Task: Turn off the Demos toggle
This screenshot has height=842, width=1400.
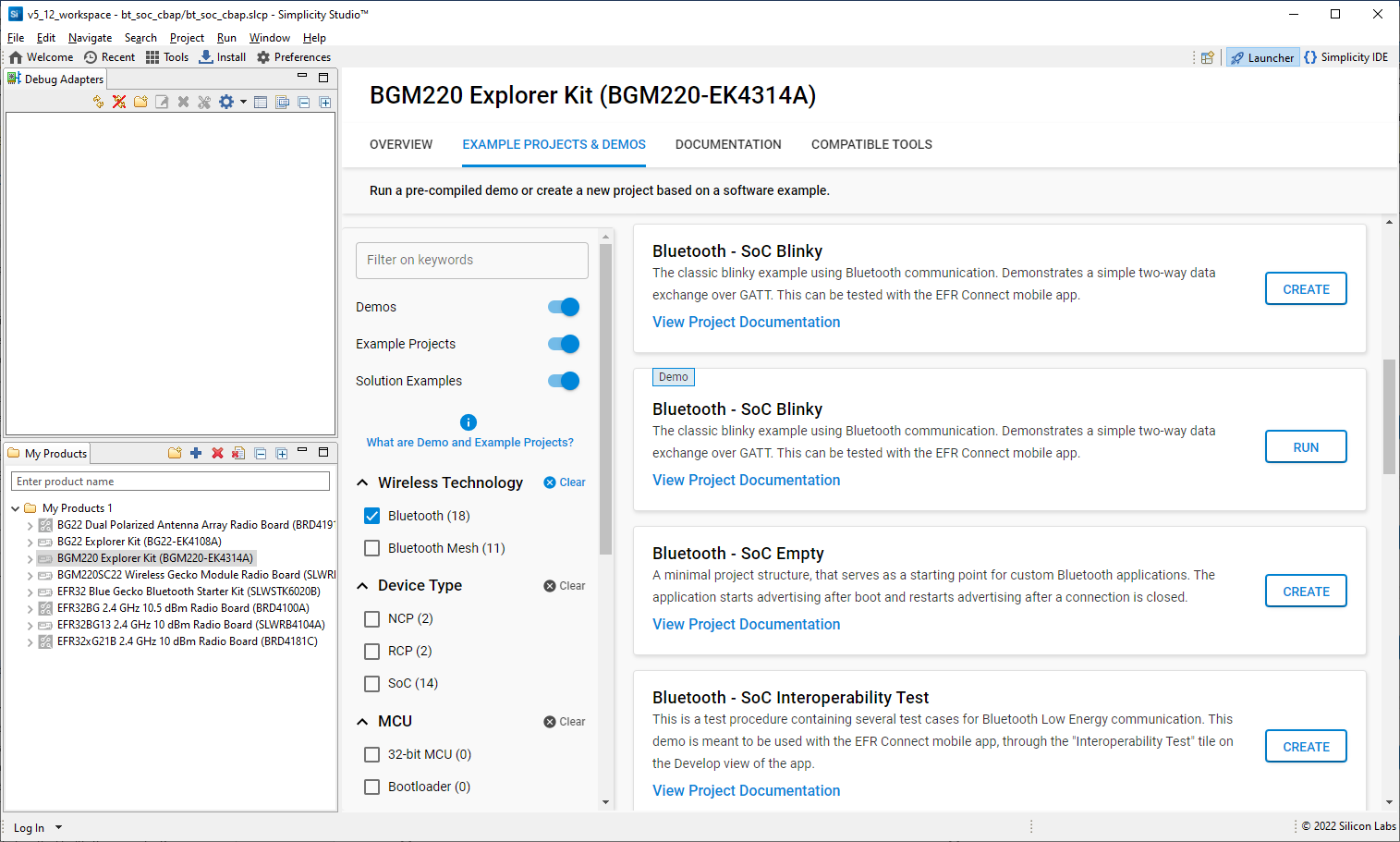Action: (x=563, y=306)
